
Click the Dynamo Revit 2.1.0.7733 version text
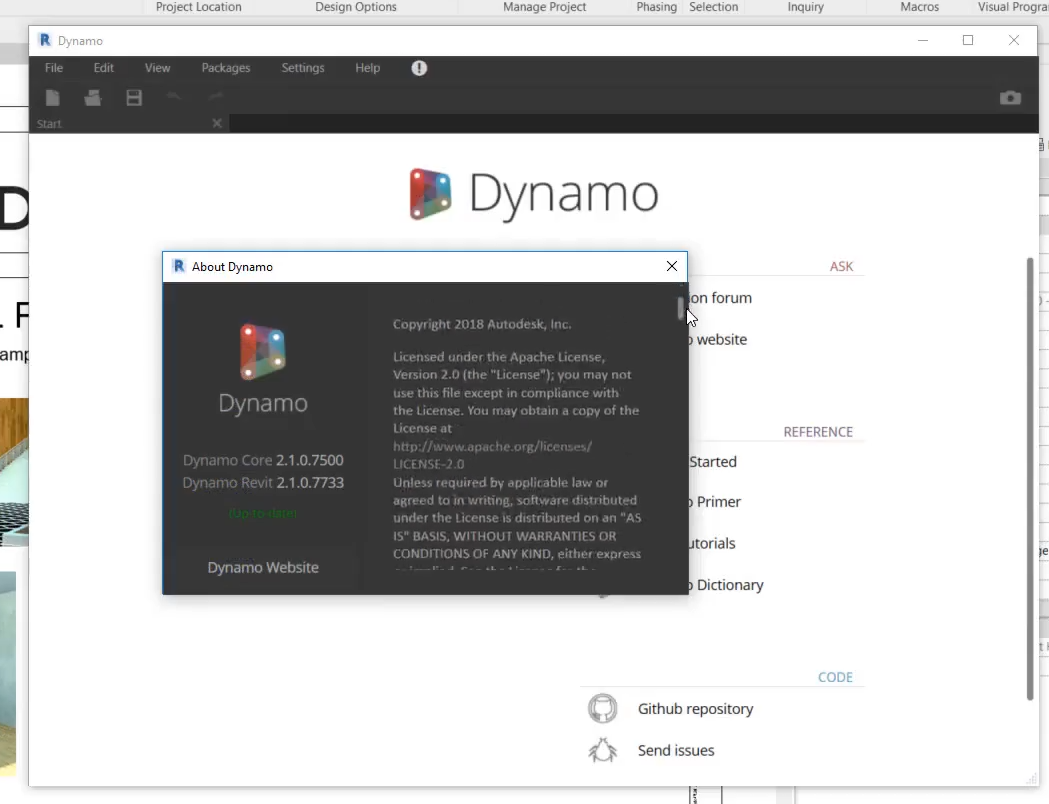[263, 482]
